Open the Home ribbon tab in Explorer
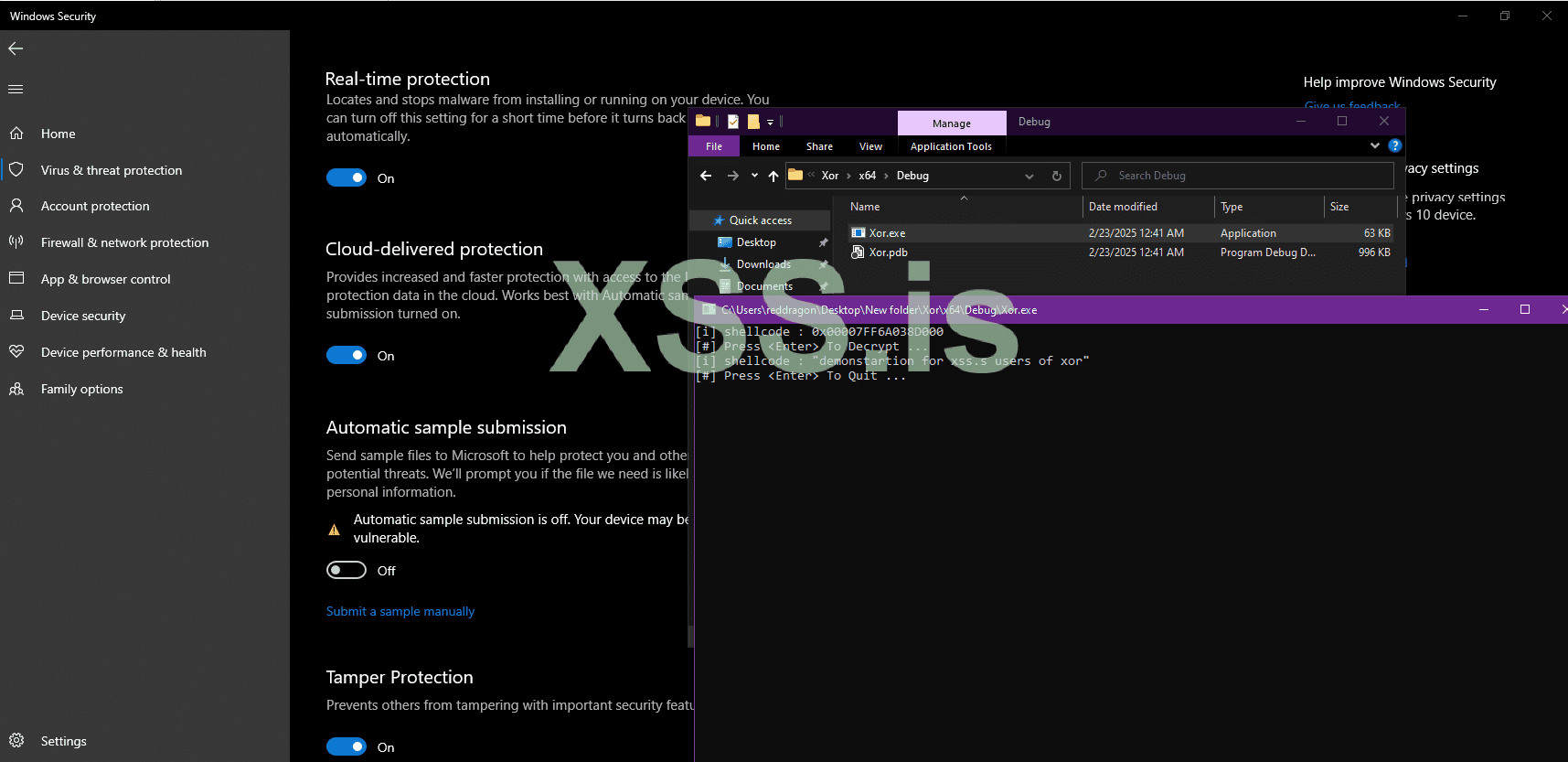The width and height of the screenshot is (1568, 762). [x=766, y=146]
